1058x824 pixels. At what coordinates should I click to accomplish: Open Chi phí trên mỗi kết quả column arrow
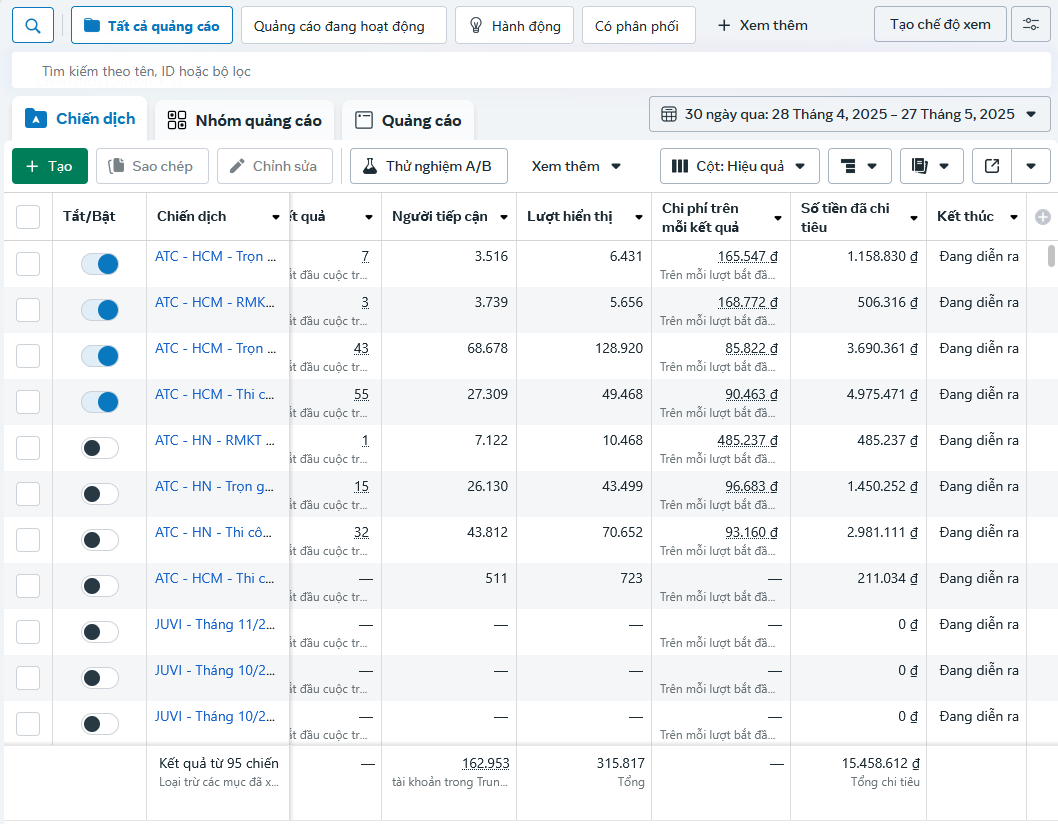tap(777, 218)
